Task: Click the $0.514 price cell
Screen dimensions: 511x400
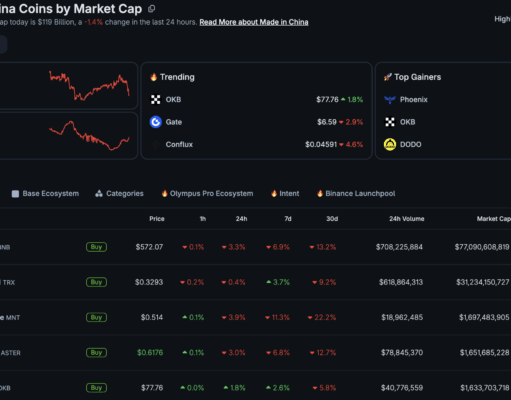Action: click(152, 317)
